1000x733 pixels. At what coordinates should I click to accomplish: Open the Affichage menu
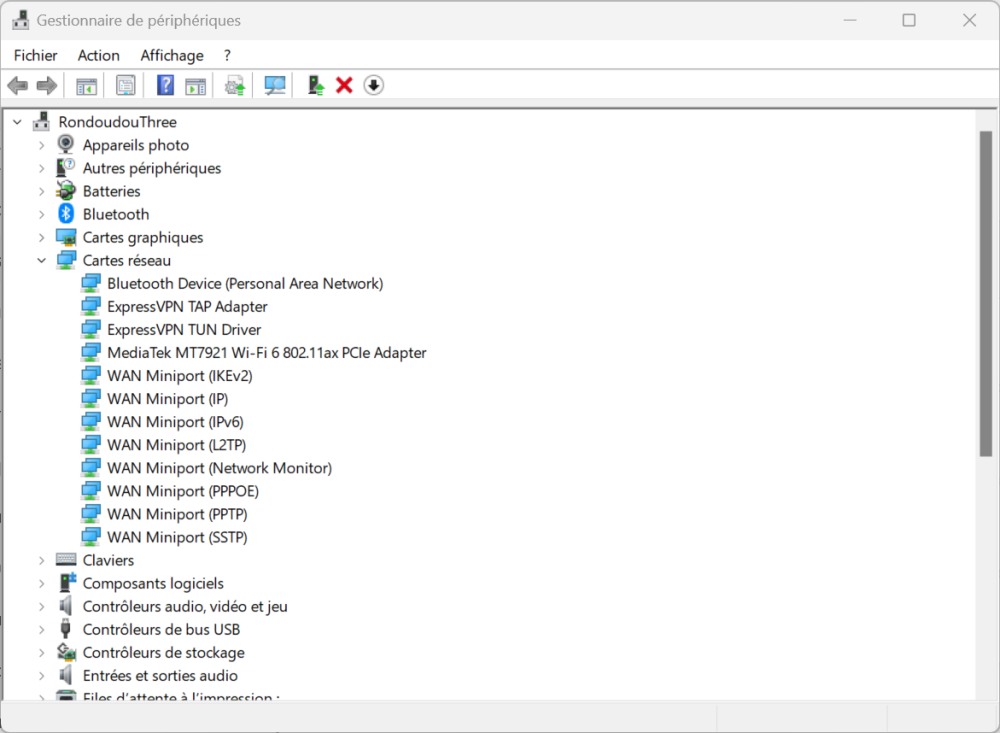click(x=171, y=56)
